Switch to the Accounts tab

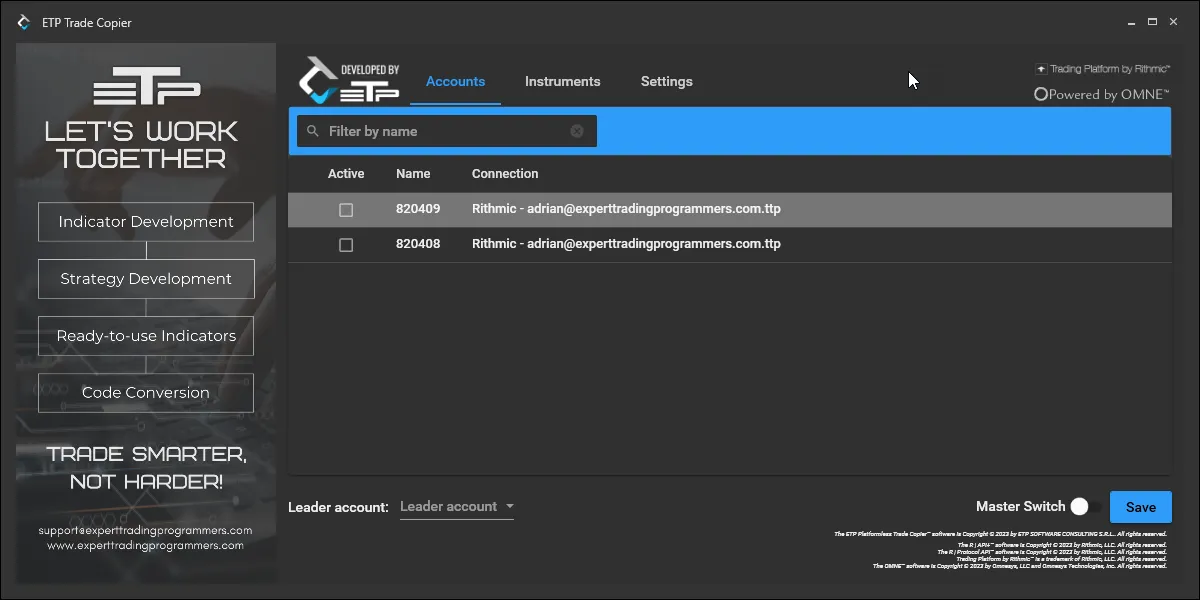[x=455, y=82]
